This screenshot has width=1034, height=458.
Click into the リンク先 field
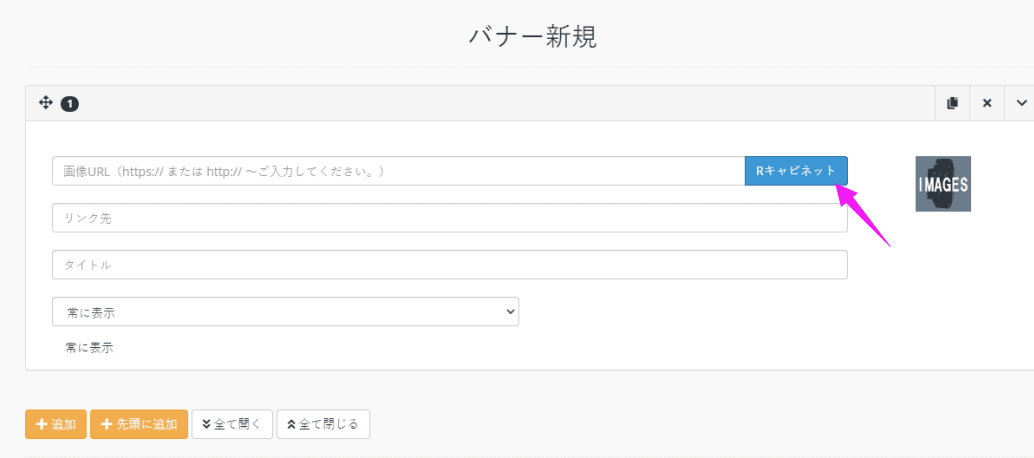pos(450,218)
